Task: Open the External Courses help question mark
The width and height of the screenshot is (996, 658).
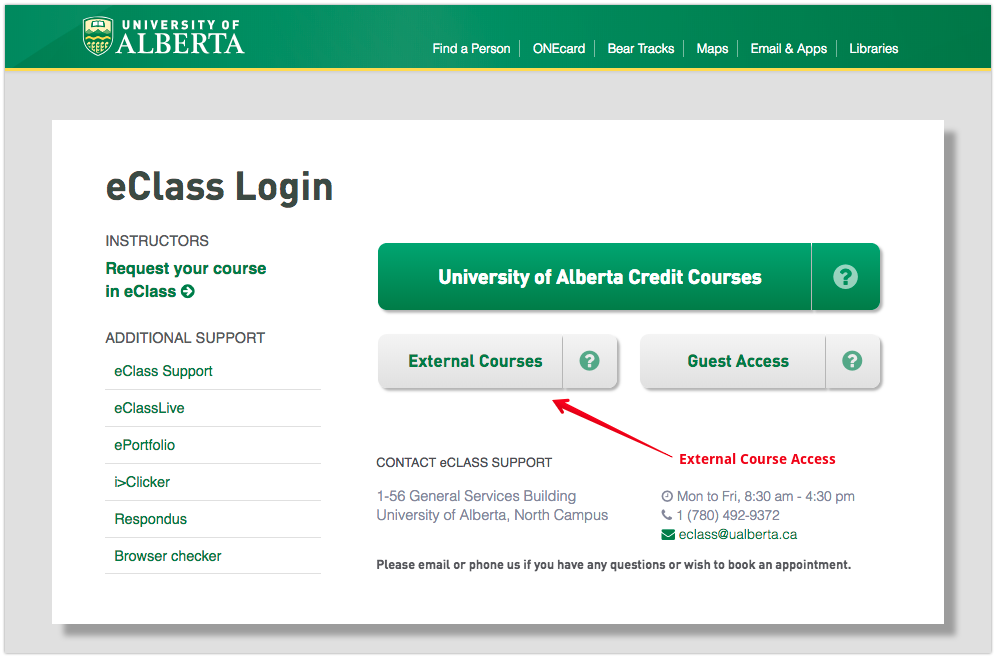Action: pyautogui.click(x=589, y=361)
